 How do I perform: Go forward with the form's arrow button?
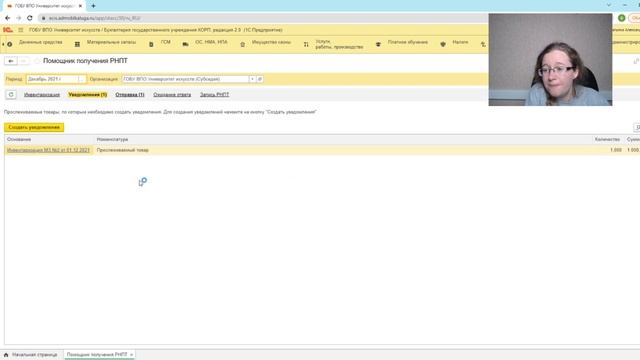[24, 61]
